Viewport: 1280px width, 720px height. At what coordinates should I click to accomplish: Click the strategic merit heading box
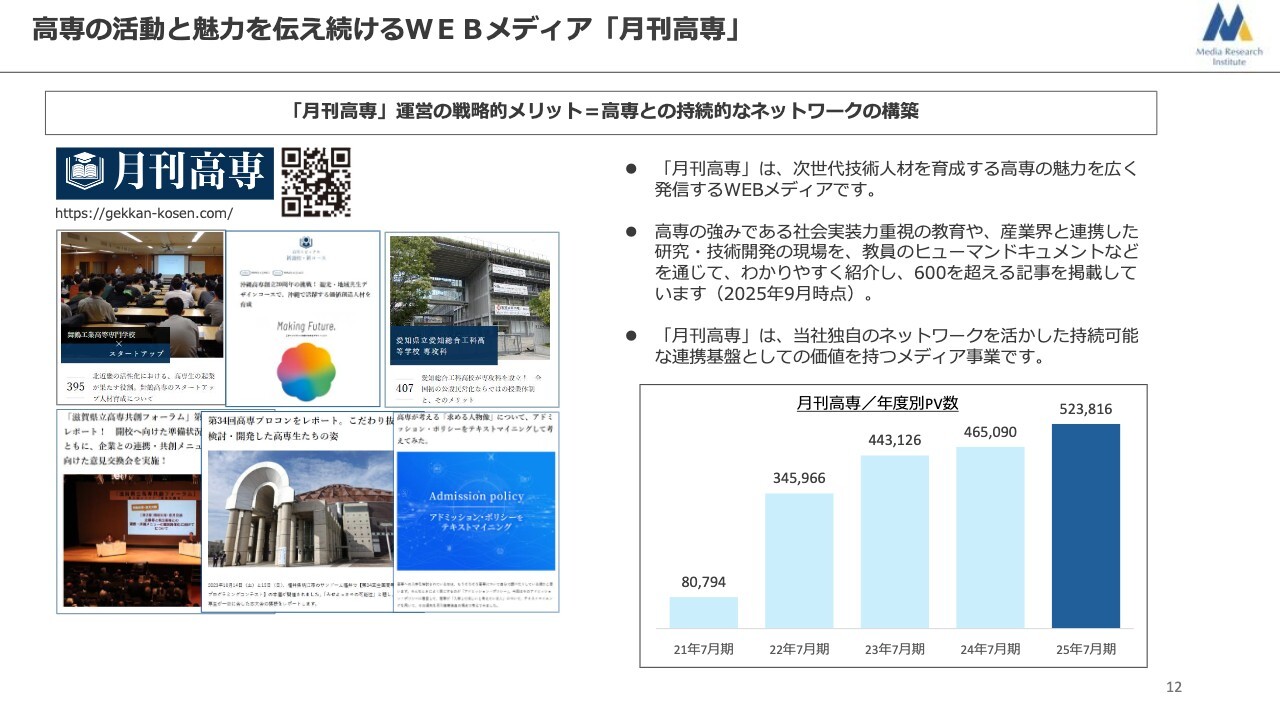[x=600, y=112]
